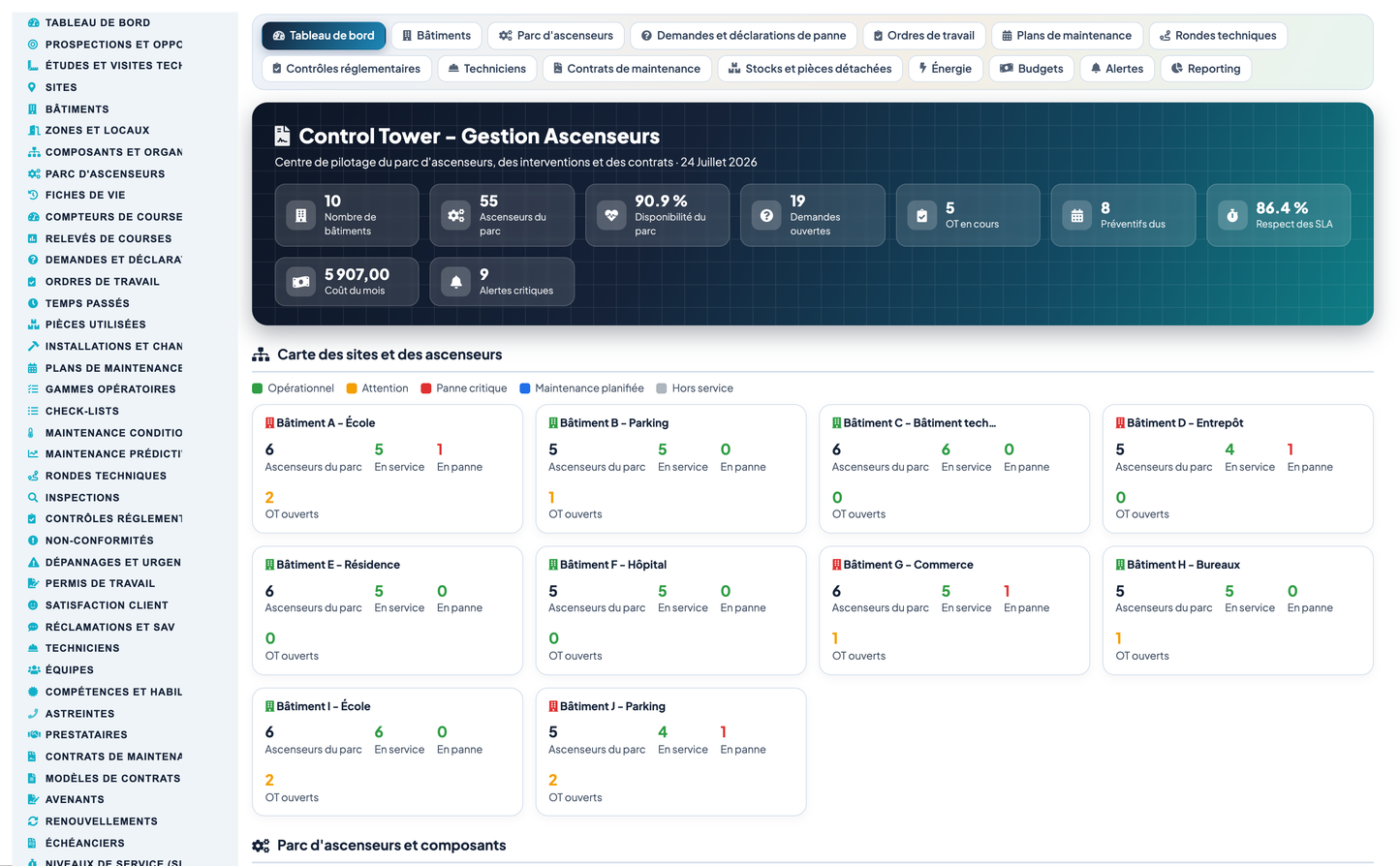Click the document icon beside Control Tower title
Image resolution: width=1400 pixels, height=866 pixels.
(x=282, y=136)
